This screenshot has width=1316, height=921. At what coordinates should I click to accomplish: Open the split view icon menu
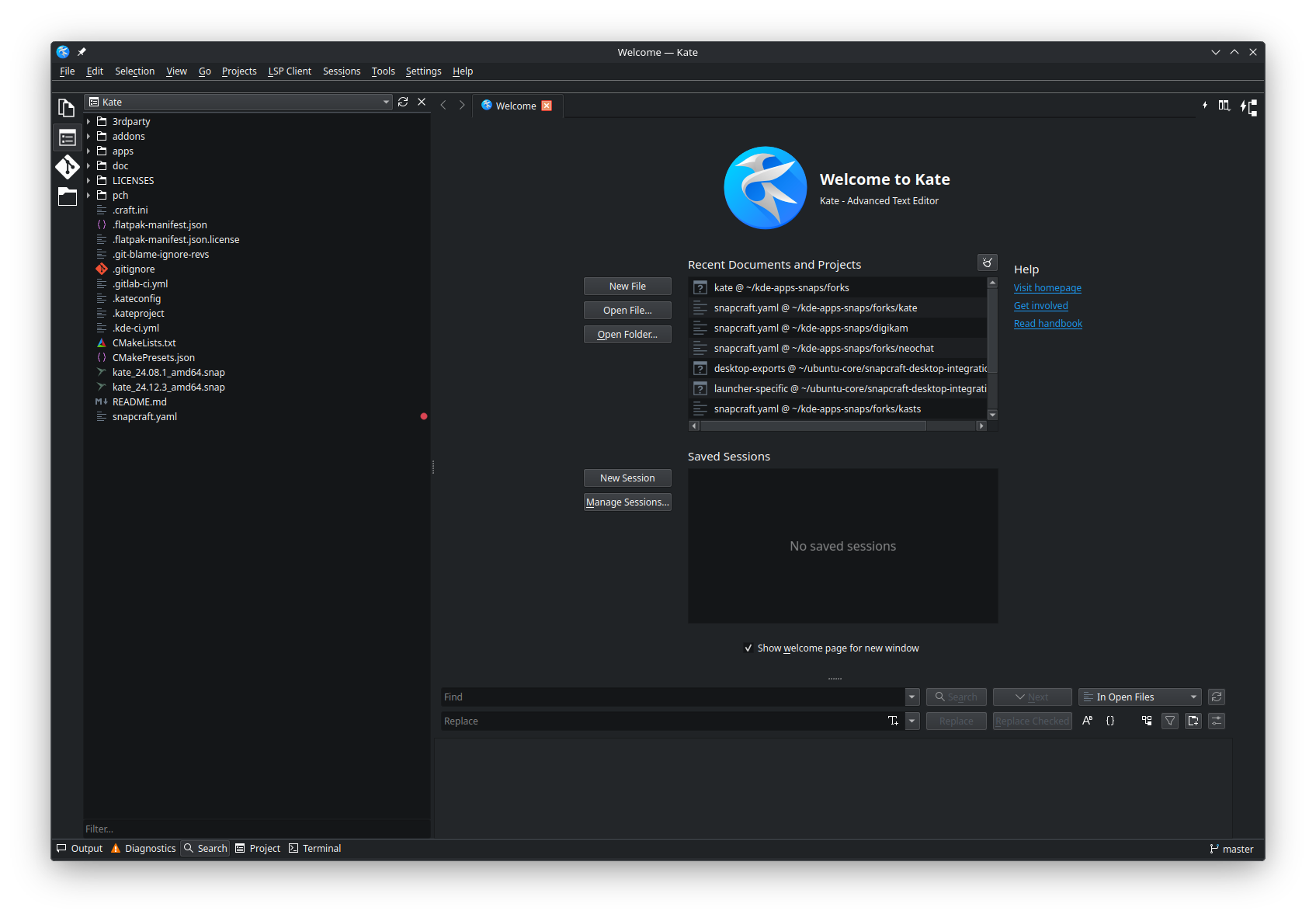pyautogui.click(x=1224, y=105)
